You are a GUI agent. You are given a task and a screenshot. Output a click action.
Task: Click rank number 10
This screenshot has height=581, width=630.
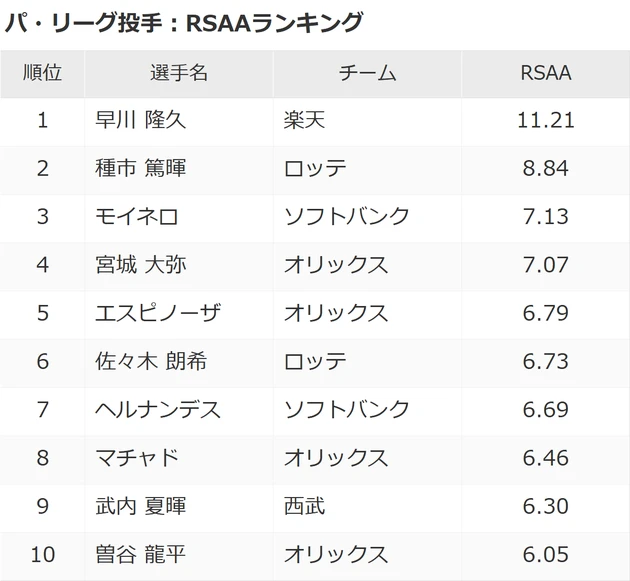[x=42, y=553]
